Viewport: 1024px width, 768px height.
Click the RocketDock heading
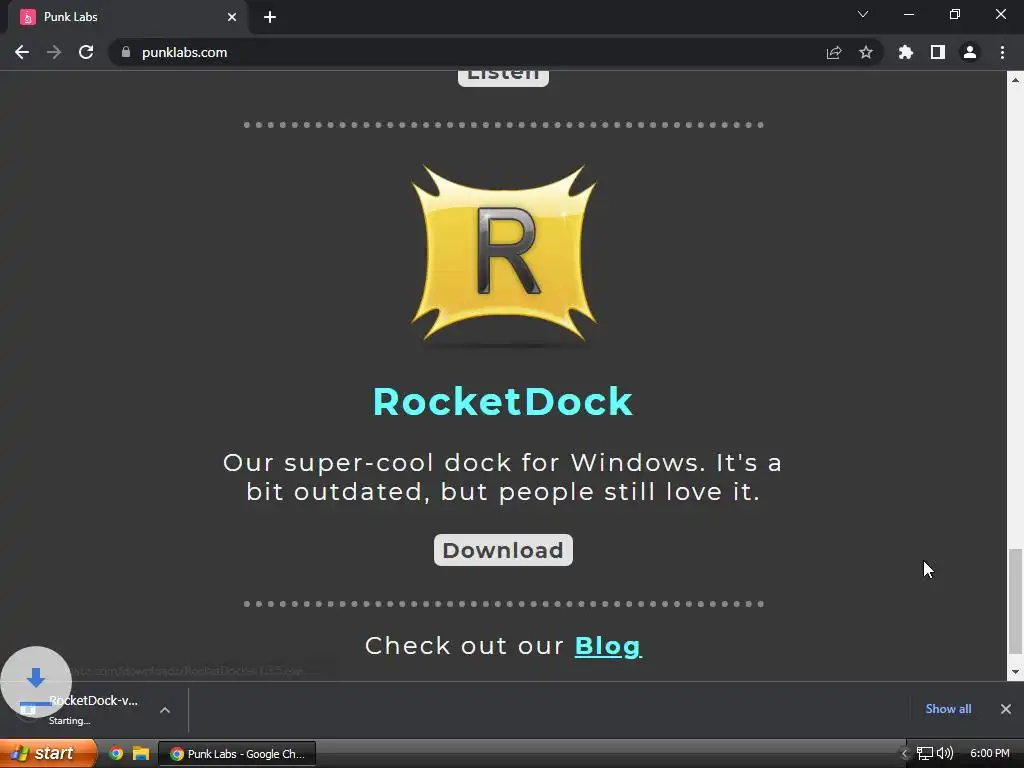[x=503, y=401]
